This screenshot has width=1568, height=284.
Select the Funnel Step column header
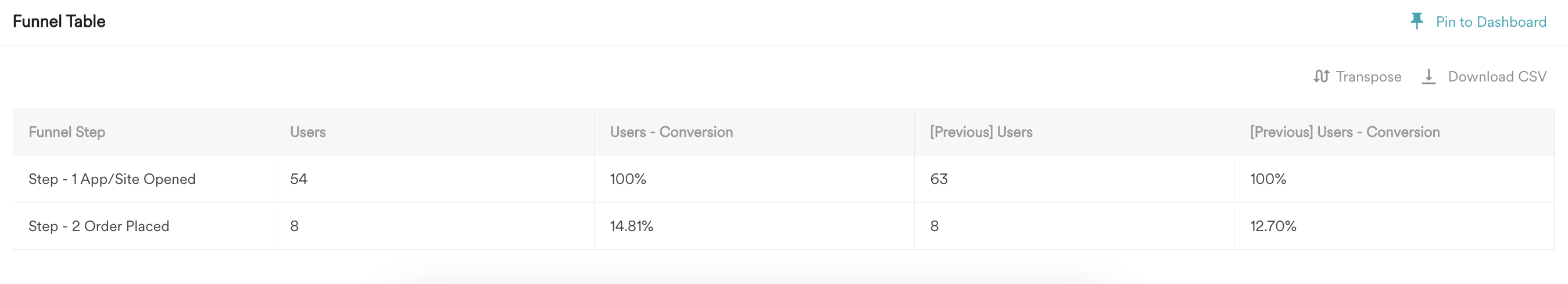click(67, 132)
